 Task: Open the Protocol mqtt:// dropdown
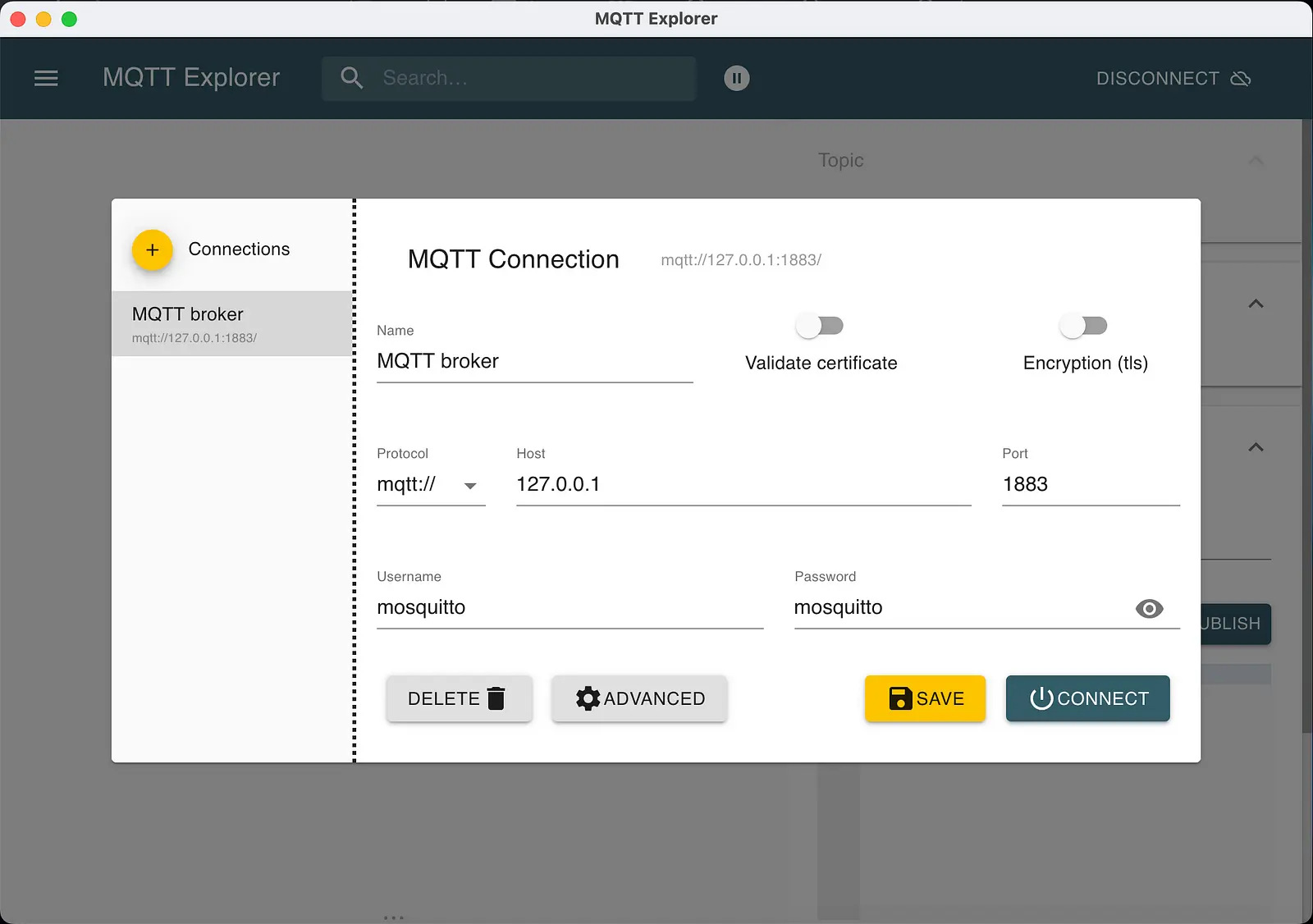point(431,484)
